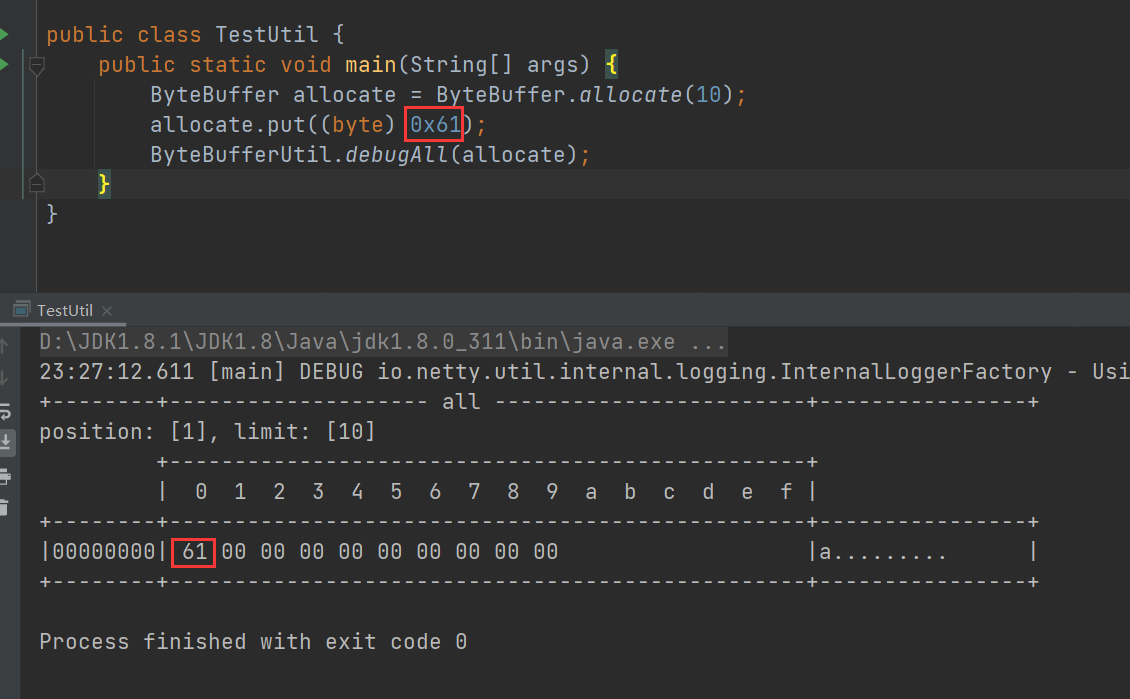Click the Down stack trace arrow
1130x699 pixels.
tap(4, 378)
